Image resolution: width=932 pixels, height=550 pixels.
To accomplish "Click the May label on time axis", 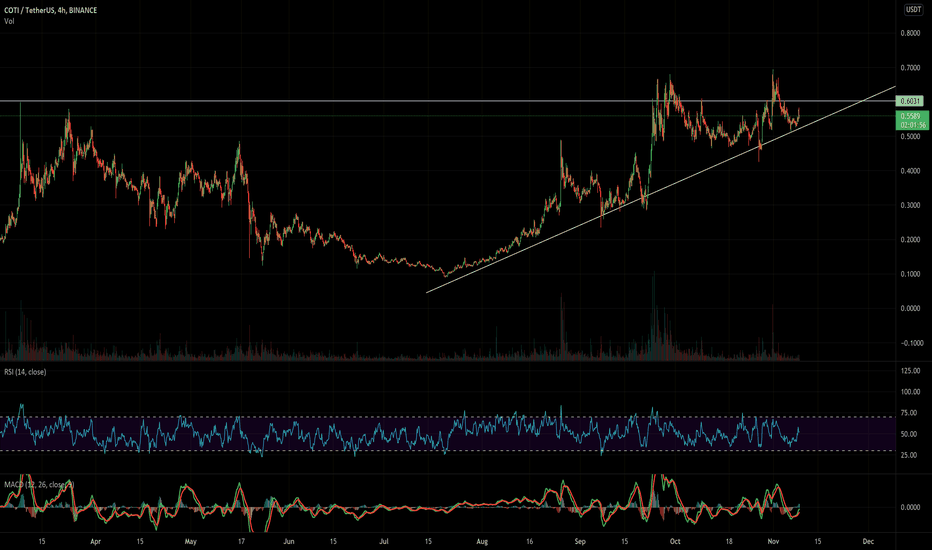I will [x=190, y=542].
